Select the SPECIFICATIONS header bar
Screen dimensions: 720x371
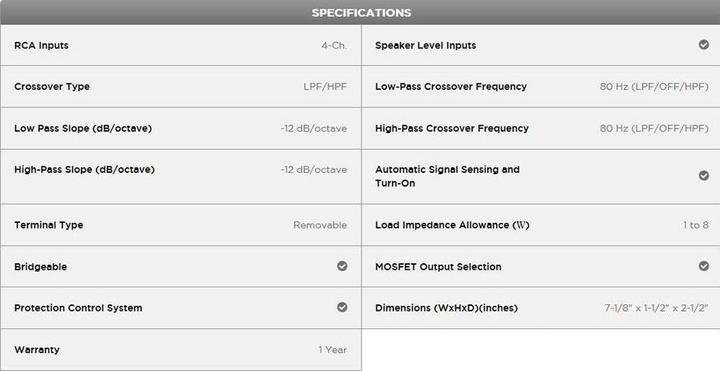point(360,12)
